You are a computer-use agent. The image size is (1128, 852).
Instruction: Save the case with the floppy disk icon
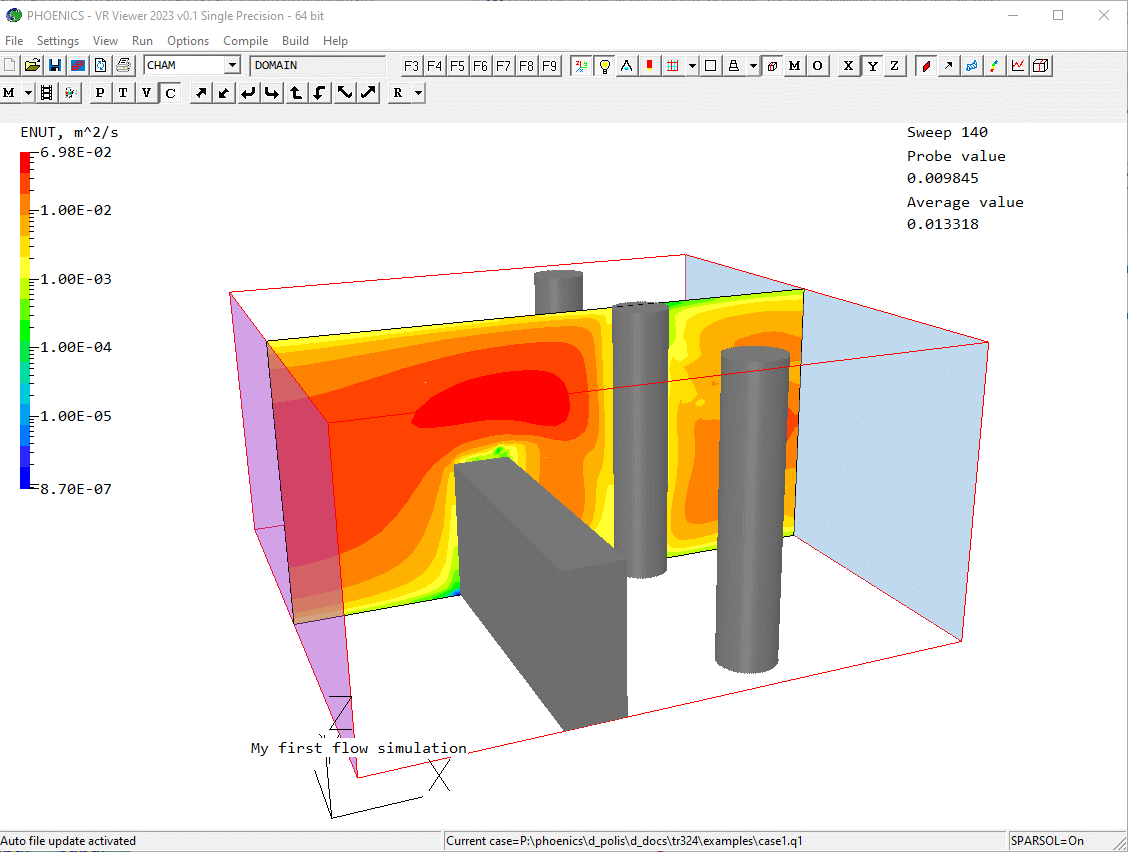[x=54, y=66]
